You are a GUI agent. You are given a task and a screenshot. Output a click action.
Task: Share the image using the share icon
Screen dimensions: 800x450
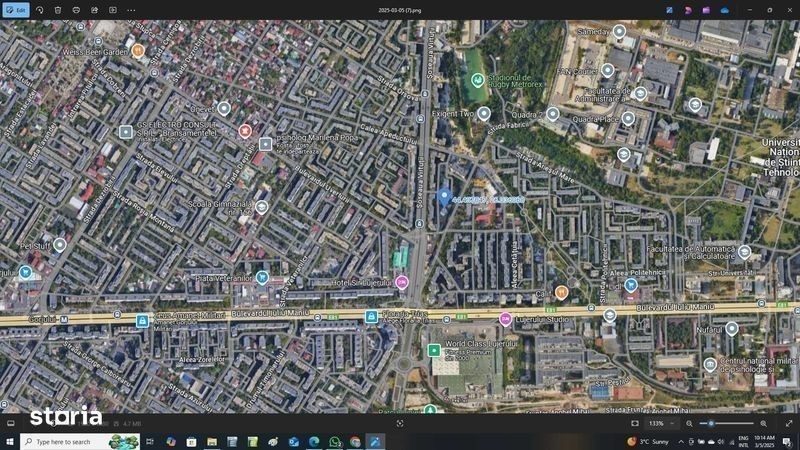pyautogui.click(x=94, y=10)
